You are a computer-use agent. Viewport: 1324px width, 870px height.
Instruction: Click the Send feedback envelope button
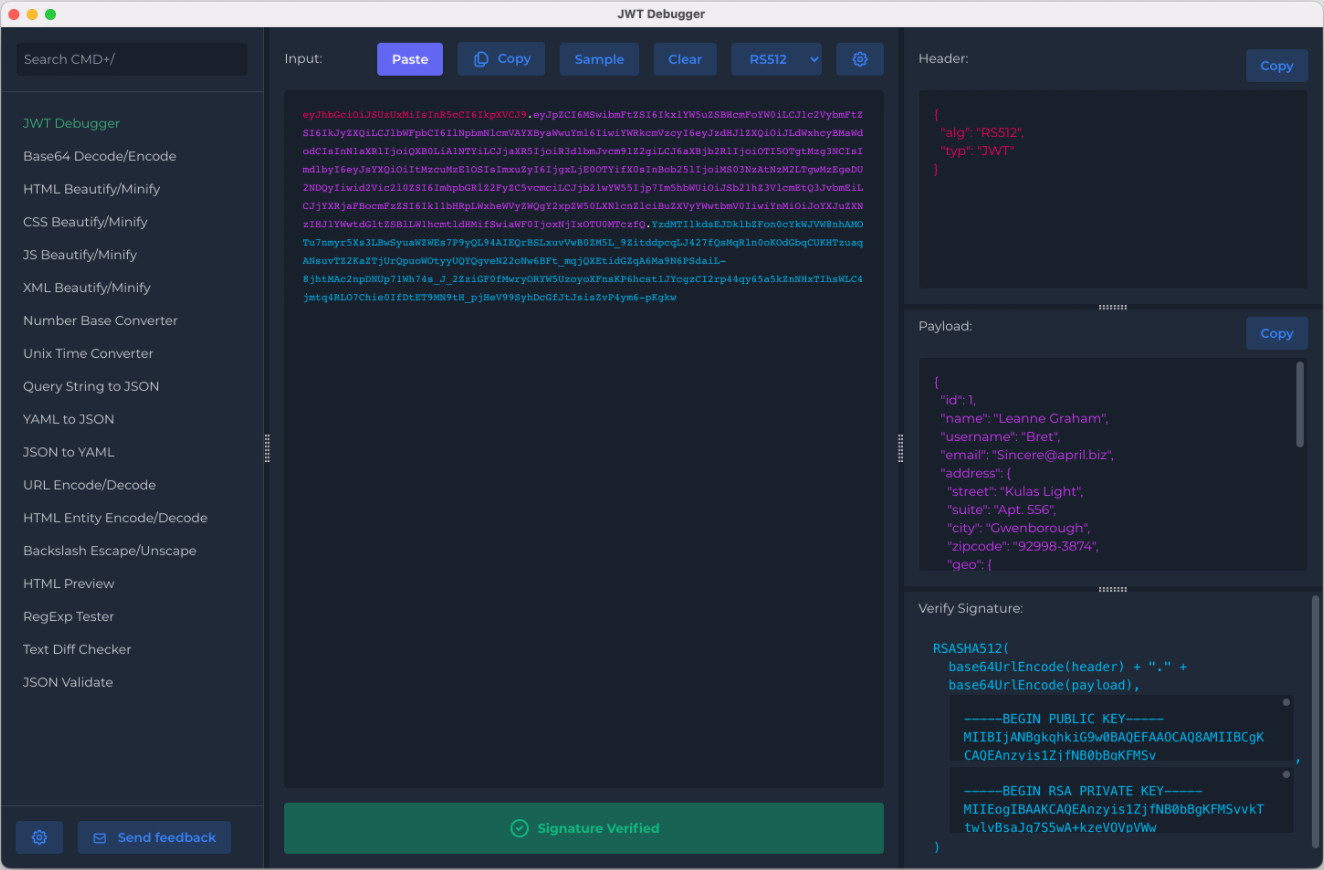154,838
